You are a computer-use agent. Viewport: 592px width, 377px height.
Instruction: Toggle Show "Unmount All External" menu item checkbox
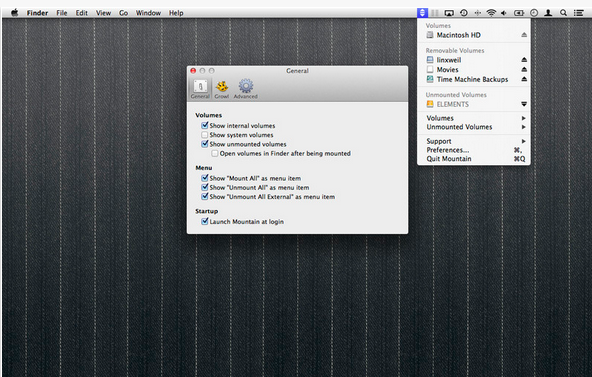click(205, 196)
